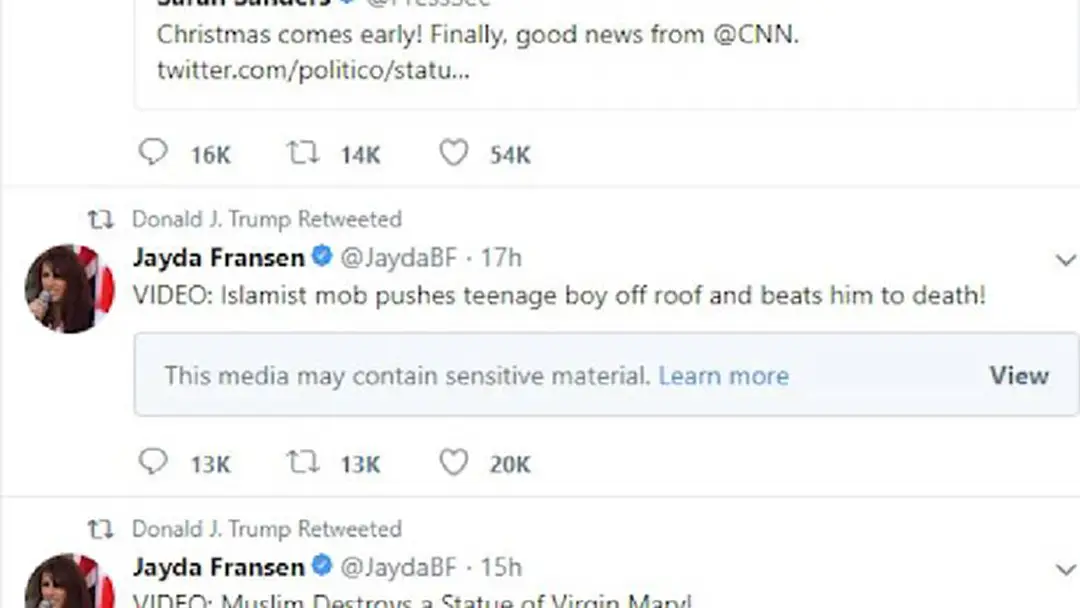Open the 17h tweet timestamp

tap(501, 258)
